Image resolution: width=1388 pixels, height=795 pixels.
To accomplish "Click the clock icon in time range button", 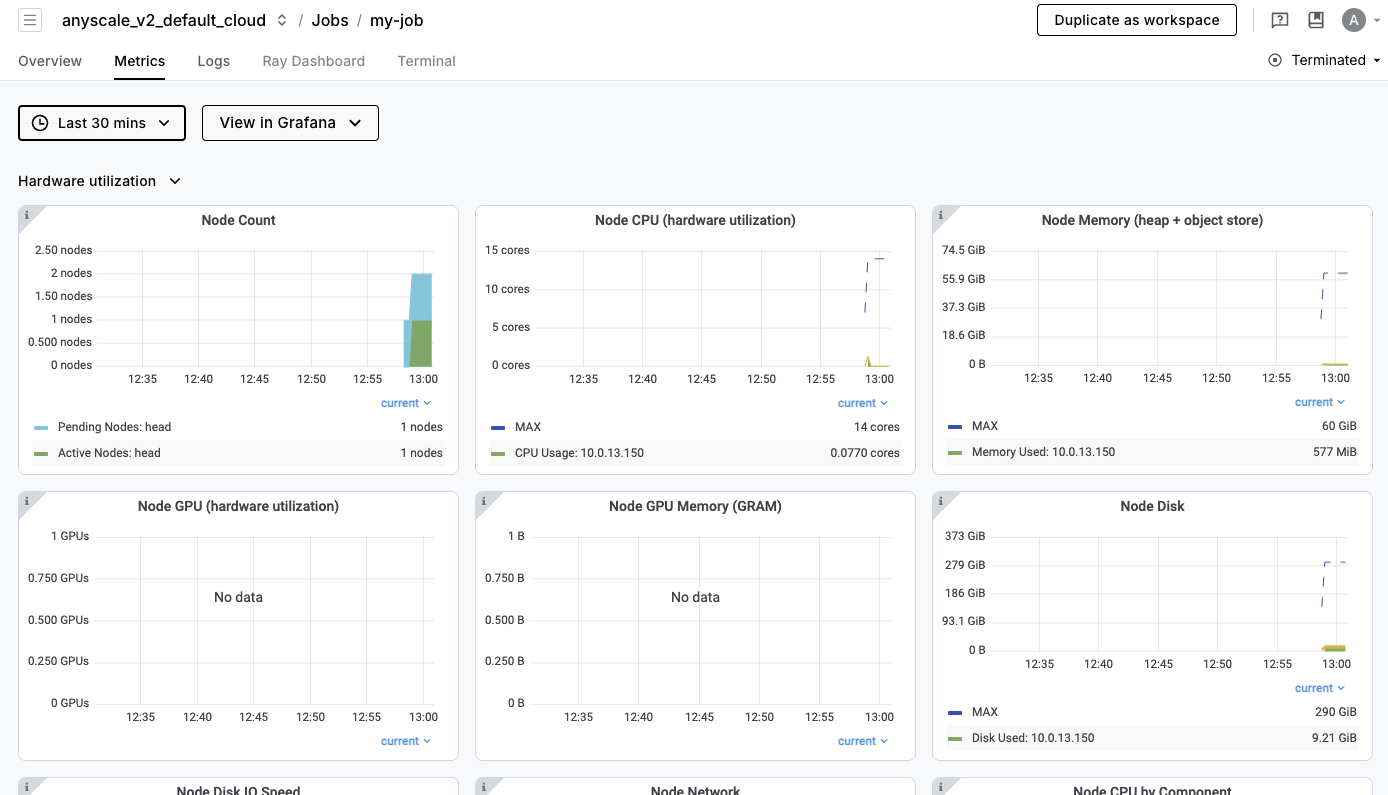I will click(x=40, y=123).
